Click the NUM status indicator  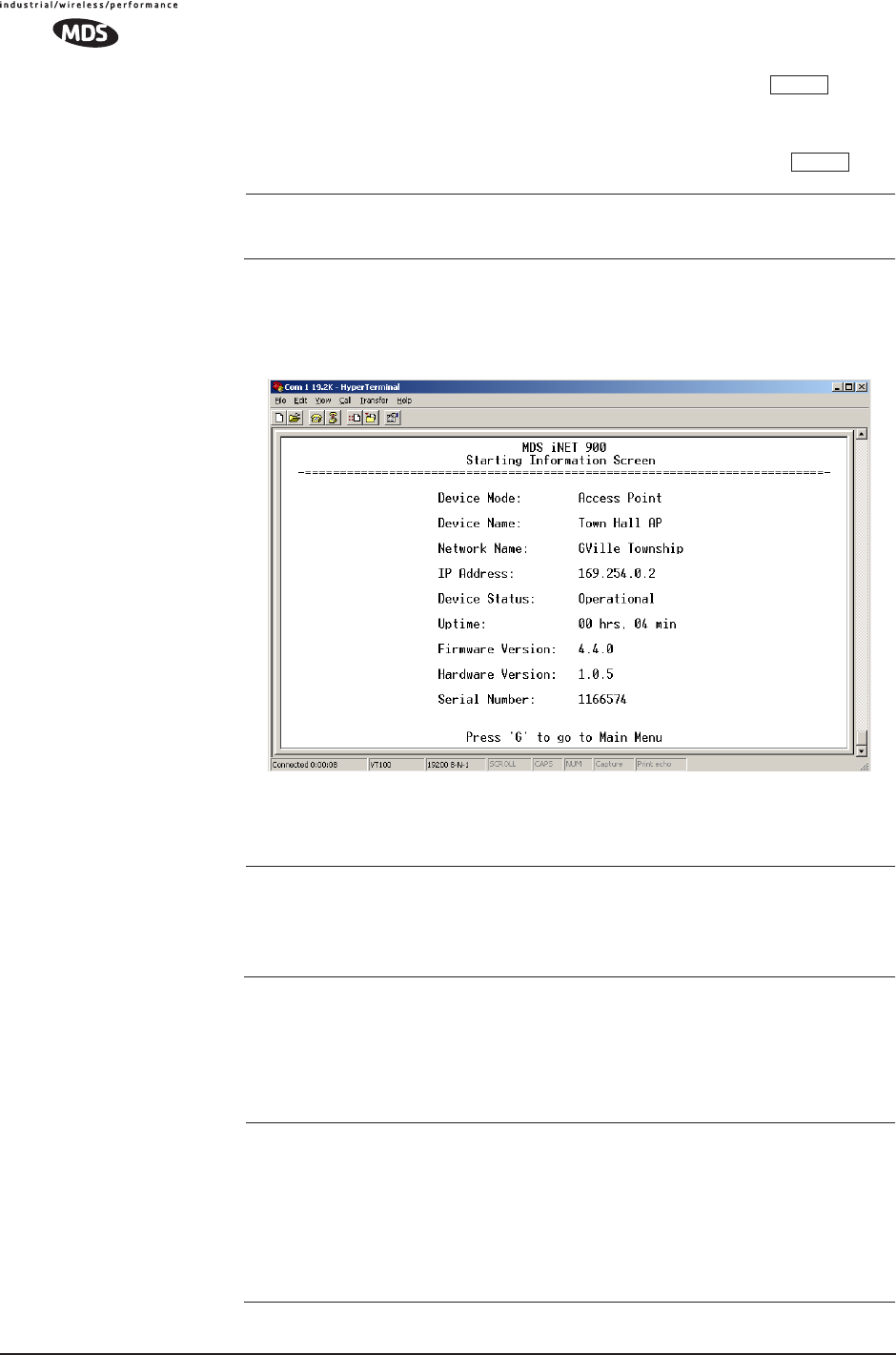tap(578, 765)
